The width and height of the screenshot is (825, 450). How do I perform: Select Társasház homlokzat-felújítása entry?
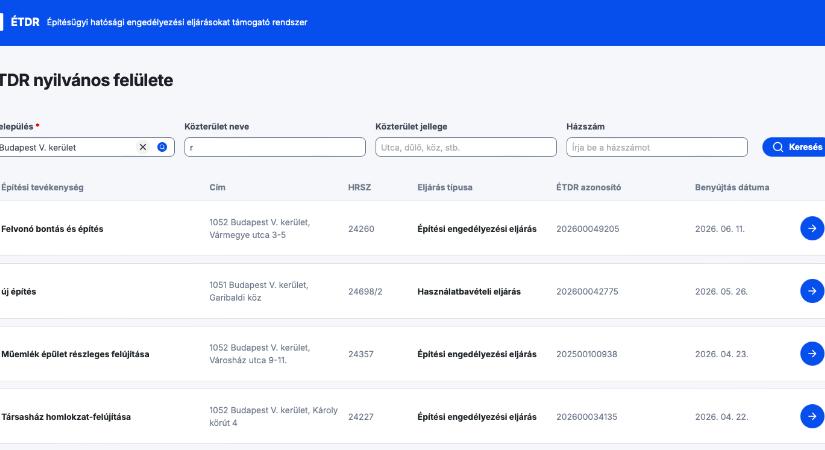pos(66,417)
